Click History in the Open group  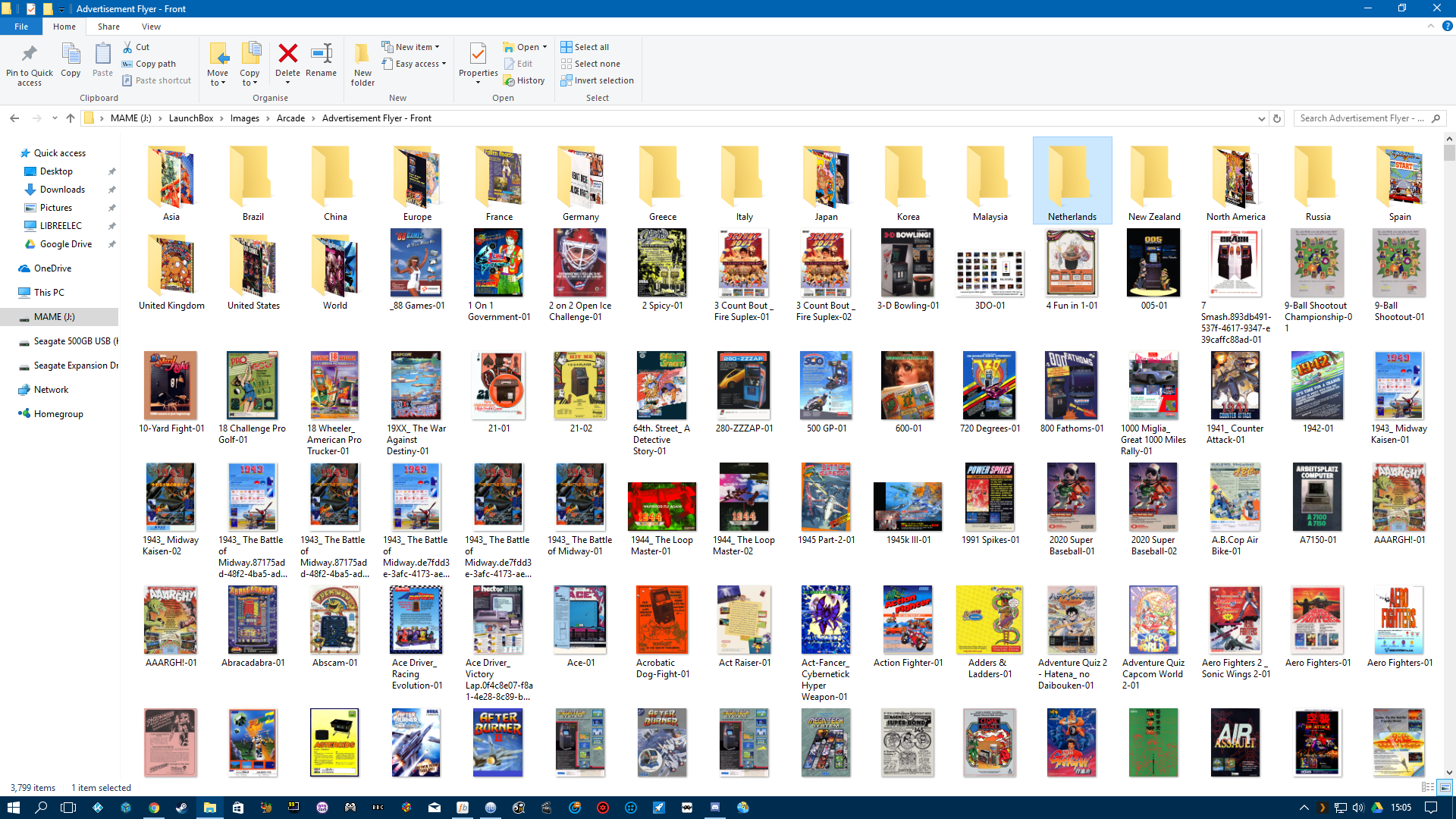[524, 80]
